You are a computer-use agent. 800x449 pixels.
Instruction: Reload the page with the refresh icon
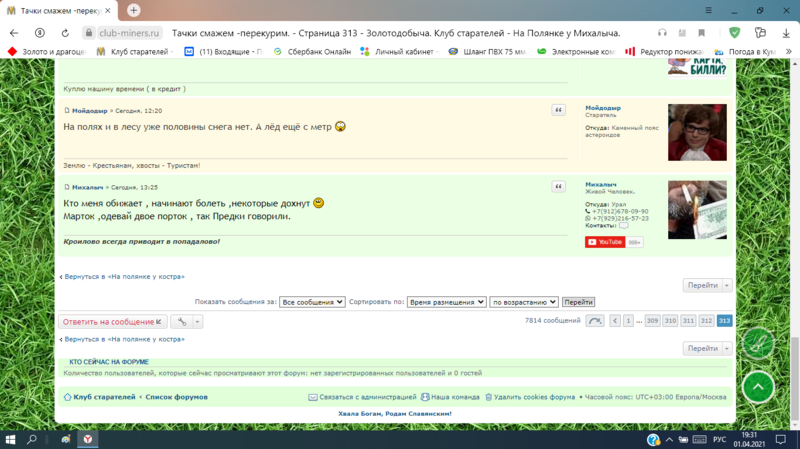click(65, 33)
